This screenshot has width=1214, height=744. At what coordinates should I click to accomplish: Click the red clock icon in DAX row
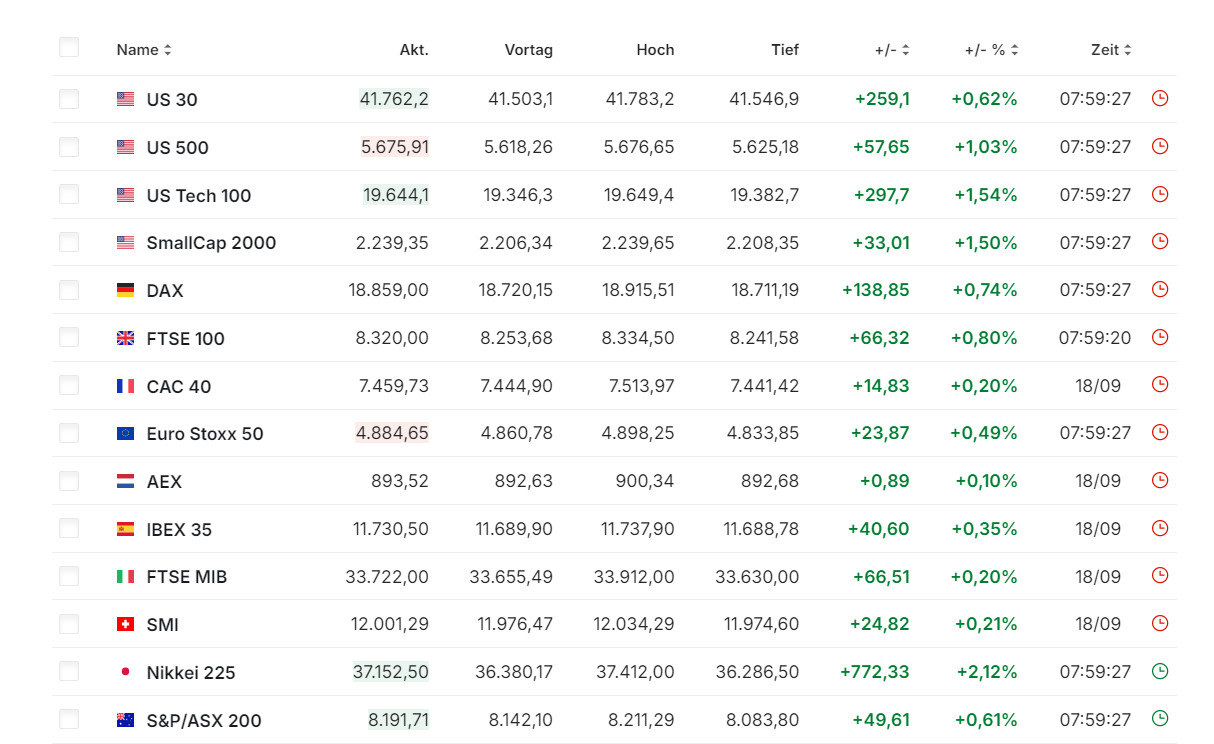tap(1160, 289)
